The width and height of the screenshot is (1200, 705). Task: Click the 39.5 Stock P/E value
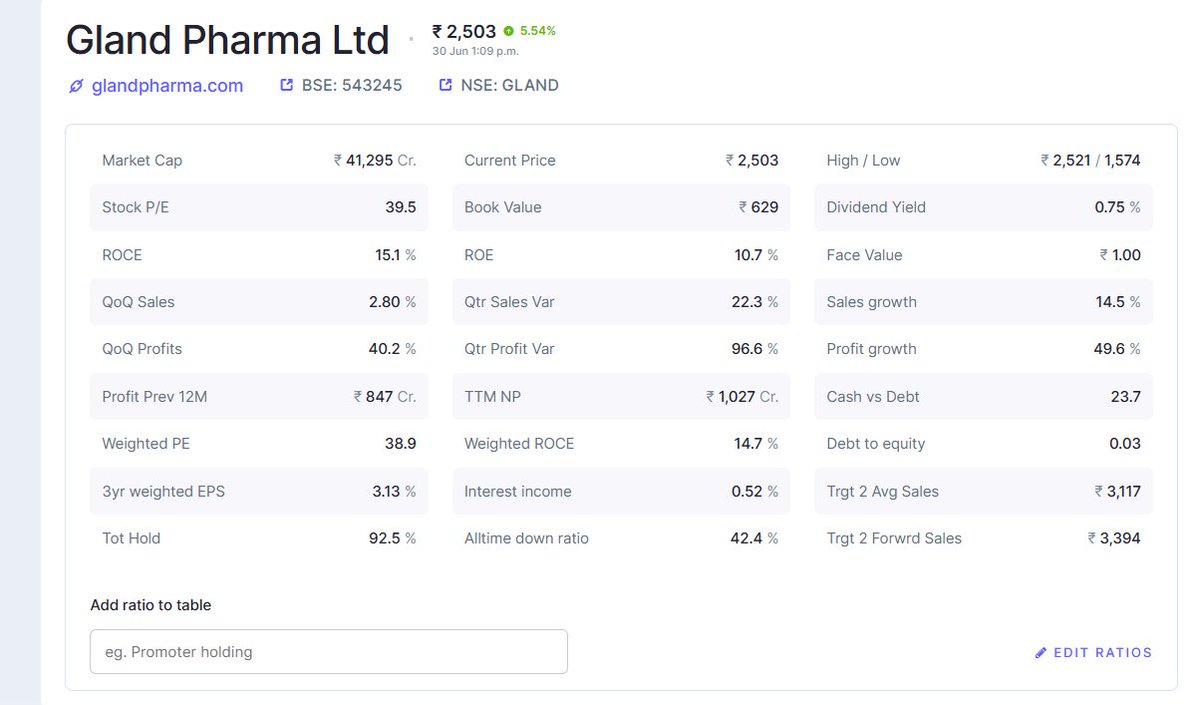pos(400,207)
